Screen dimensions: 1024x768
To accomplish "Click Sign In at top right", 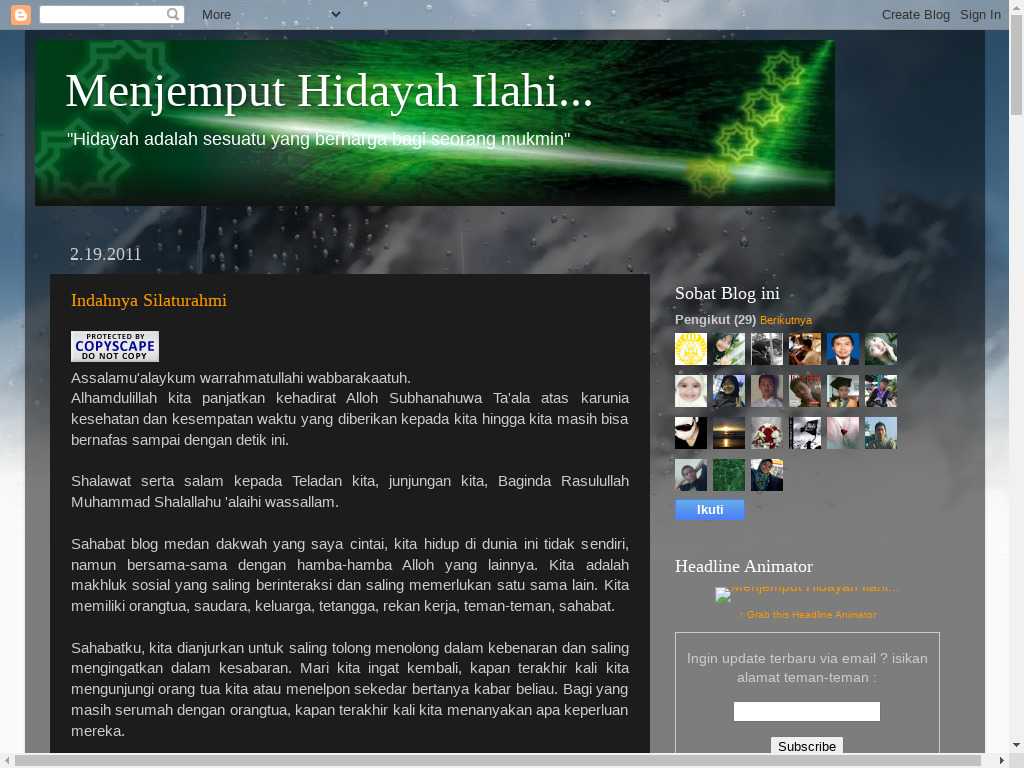I will [980, 15].
